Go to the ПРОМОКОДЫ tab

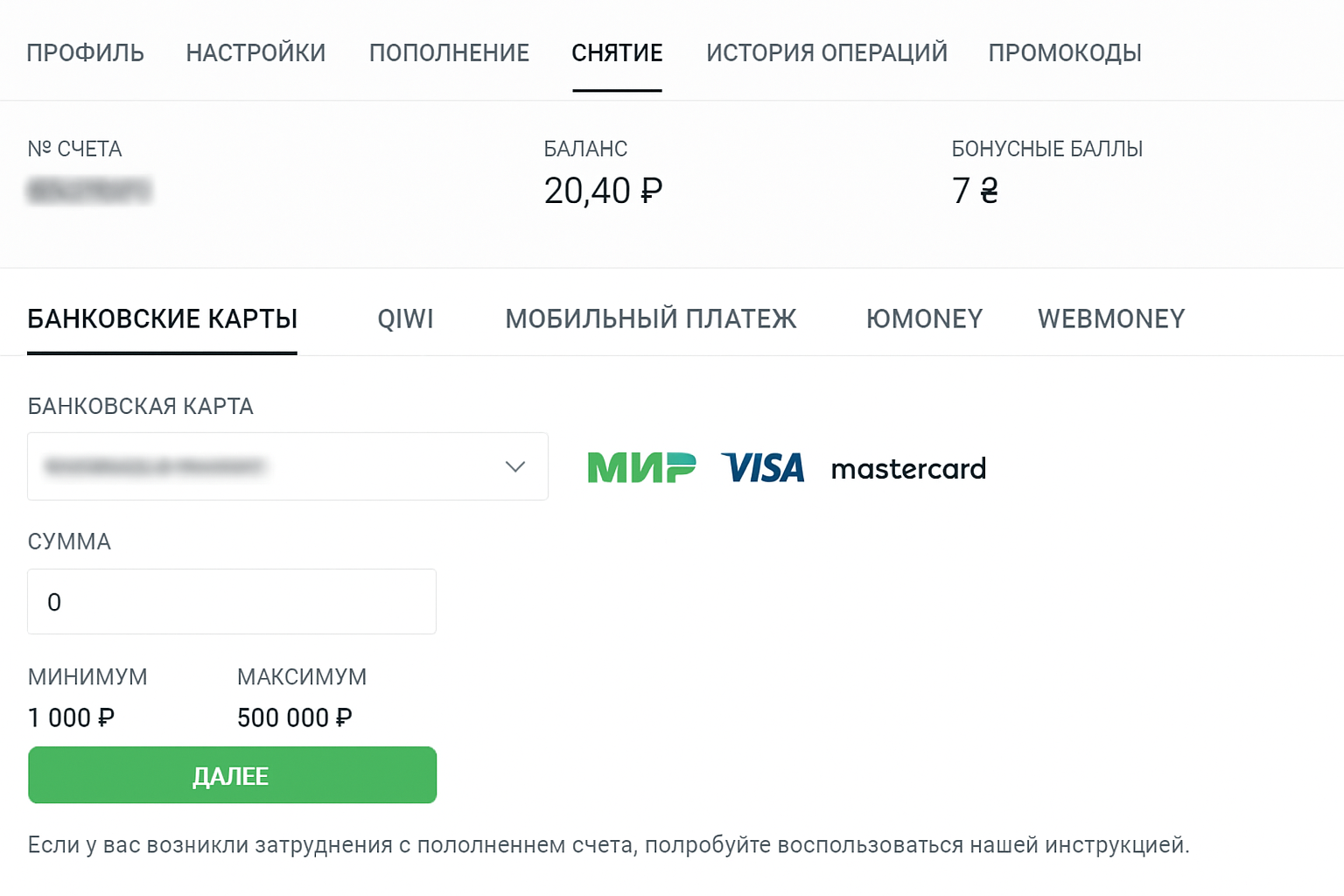click(1064, 52)
